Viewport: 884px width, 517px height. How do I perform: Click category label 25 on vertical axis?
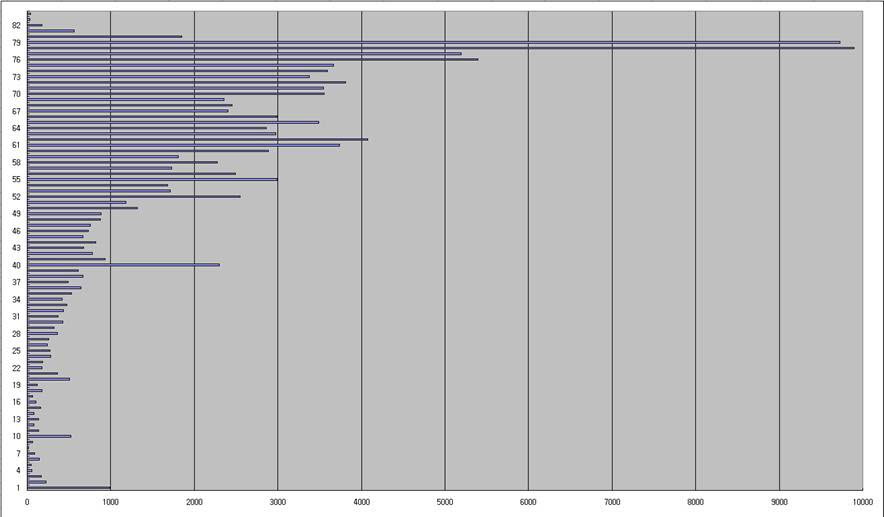(17, 351)
